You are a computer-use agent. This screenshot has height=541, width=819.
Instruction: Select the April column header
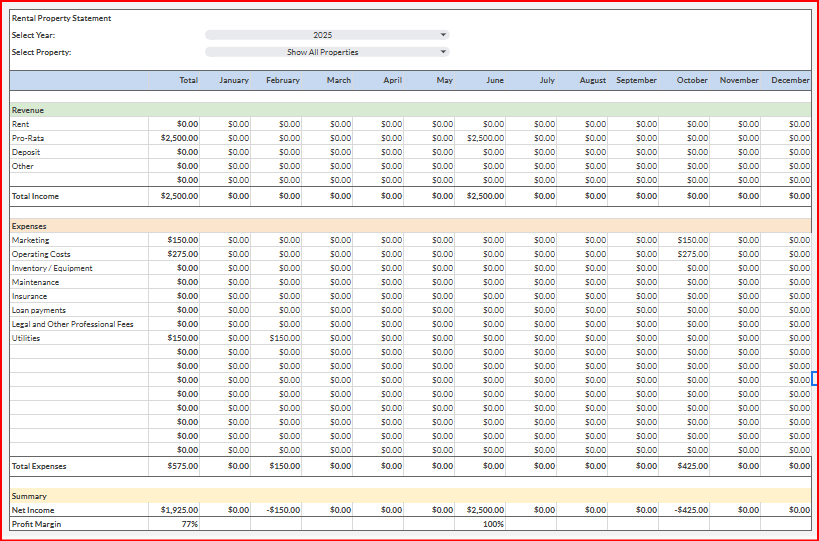(378, 80)
